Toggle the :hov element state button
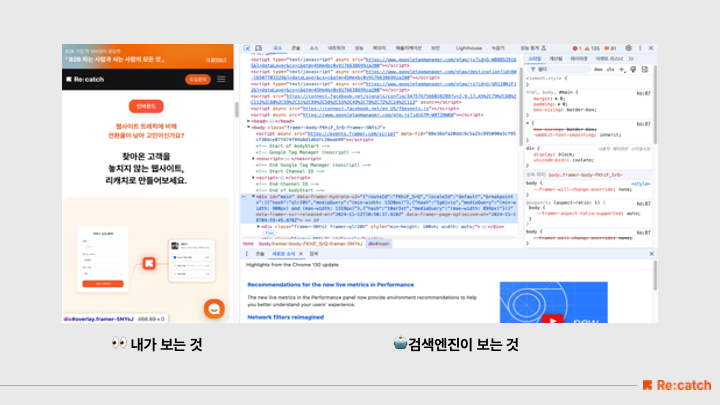Viewport: 720px width, 405px height. pyautogui.click(x=598, y=69)
